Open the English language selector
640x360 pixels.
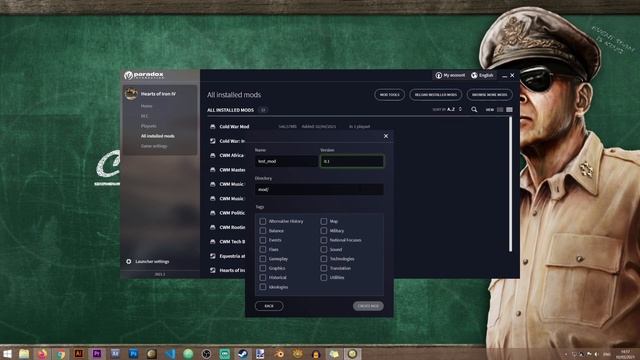[482, 76]
